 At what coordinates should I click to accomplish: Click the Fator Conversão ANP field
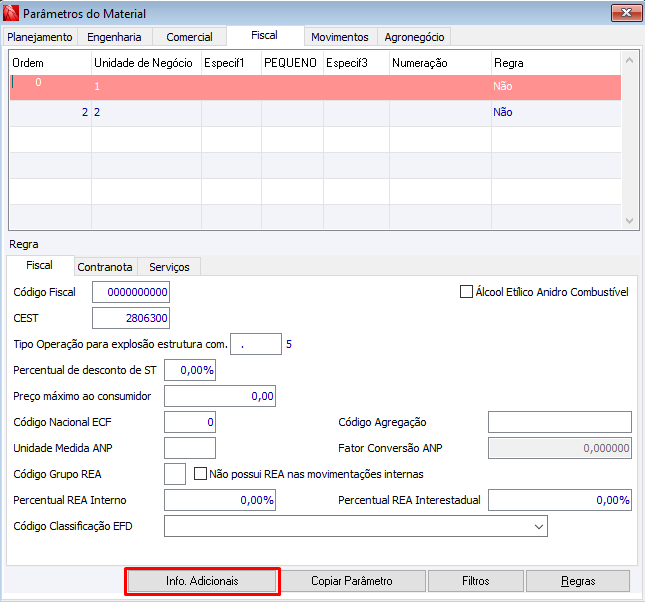[x=560, y=448]
